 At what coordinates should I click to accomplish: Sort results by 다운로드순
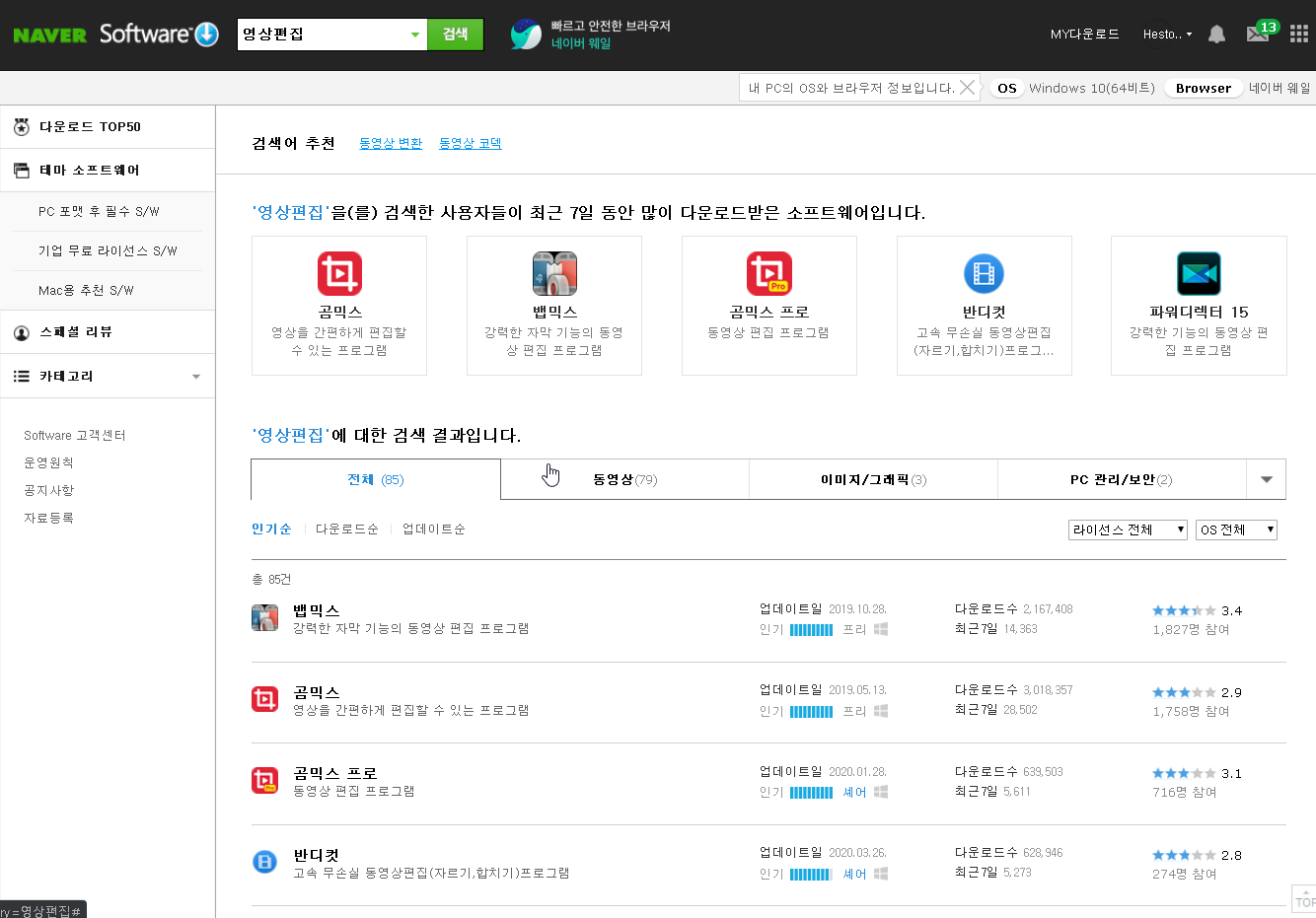click(347, 530)
